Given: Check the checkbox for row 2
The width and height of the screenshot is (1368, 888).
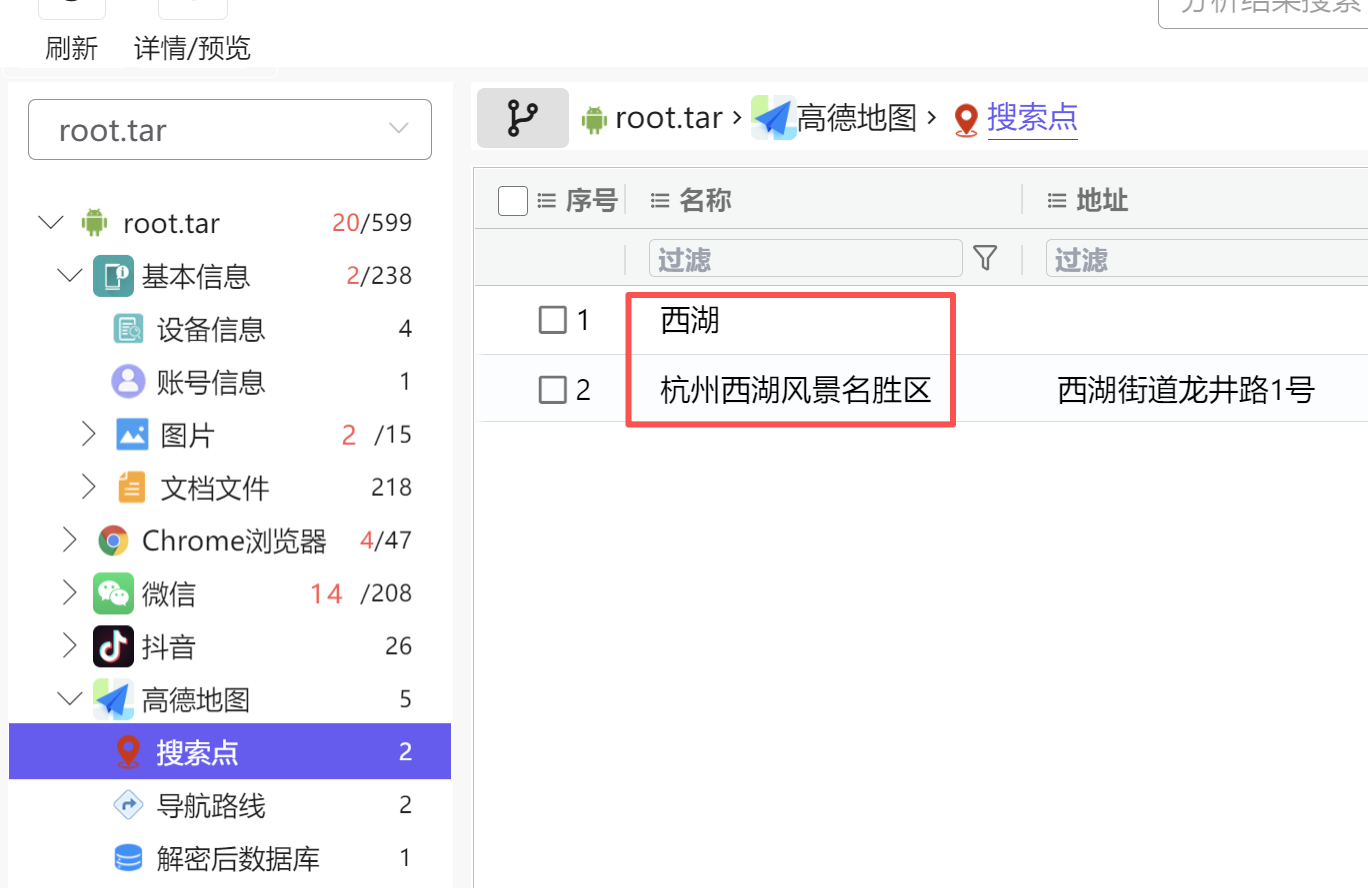Looking at the screenshot, I should (553, 389).
